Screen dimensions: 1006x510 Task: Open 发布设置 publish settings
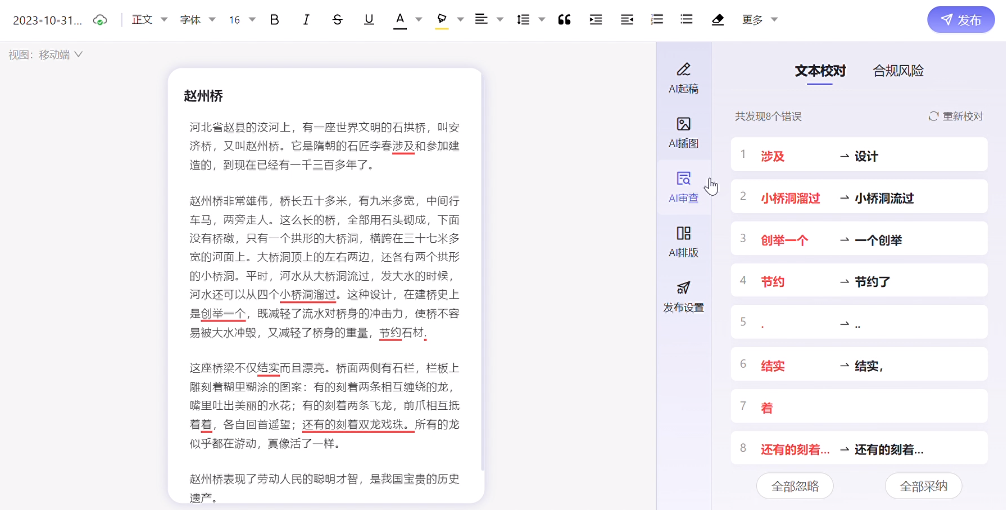(x=683, y=296)
